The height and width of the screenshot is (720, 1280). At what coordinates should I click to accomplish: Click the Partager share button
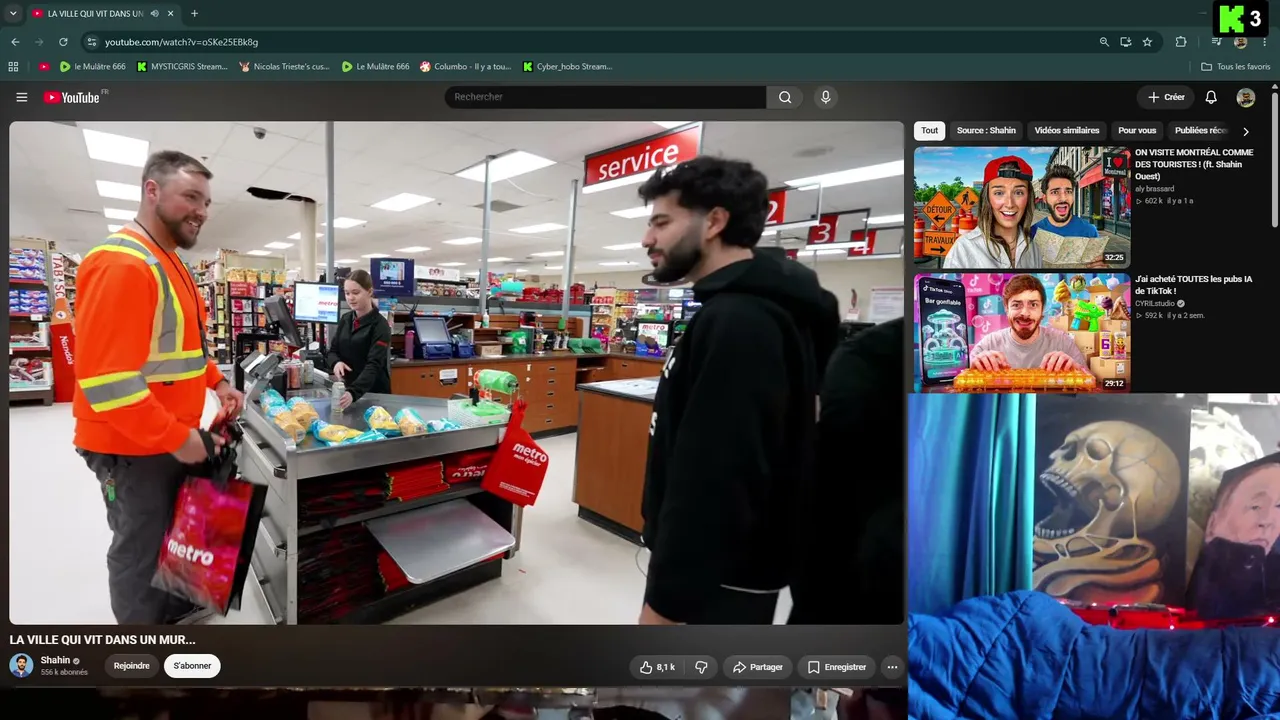[x=757, y=667]
